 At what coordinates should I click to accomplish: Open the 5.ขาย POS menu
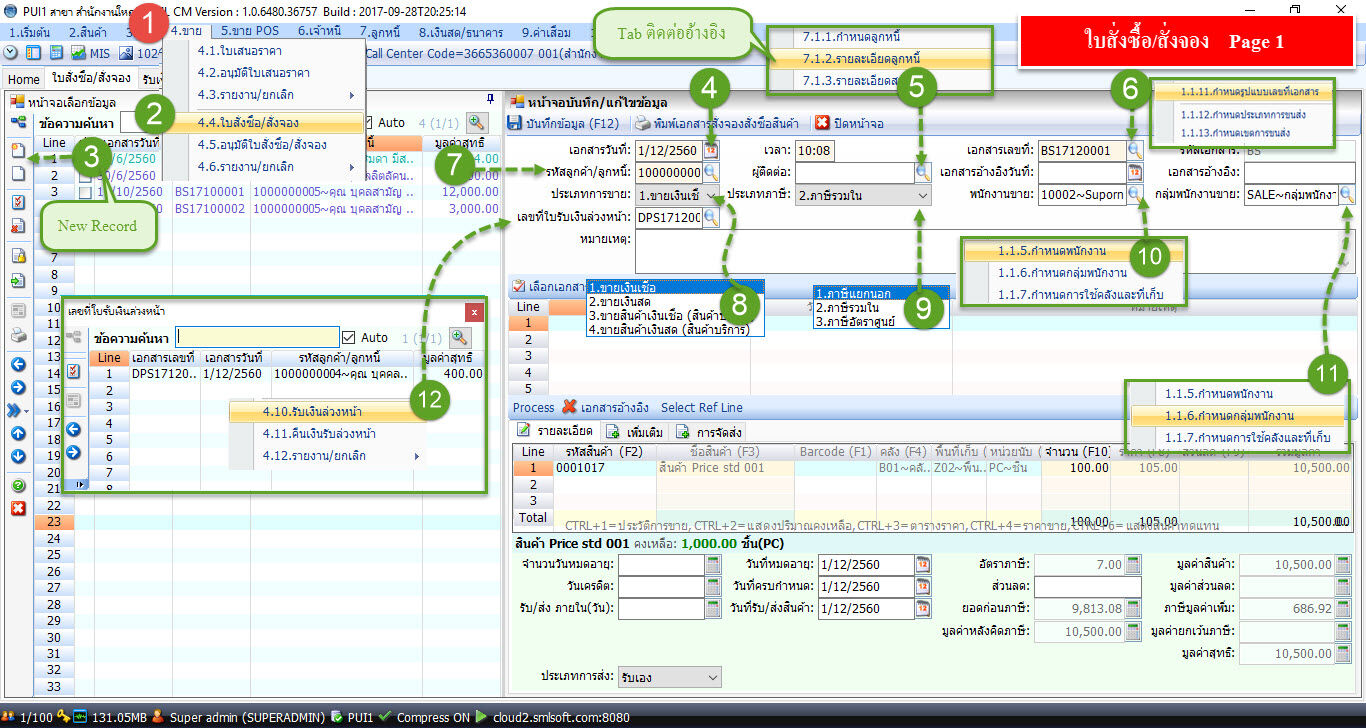250,31
